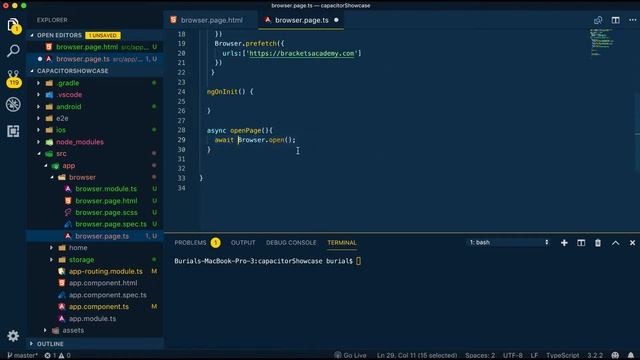Expand the ios folder
The image size is (640, 360).
click(x=61, y=130)
